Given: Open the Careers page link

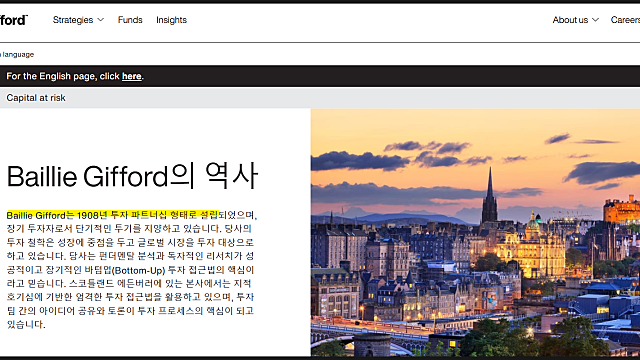Looking at the screenshot, I should [625, 20].
